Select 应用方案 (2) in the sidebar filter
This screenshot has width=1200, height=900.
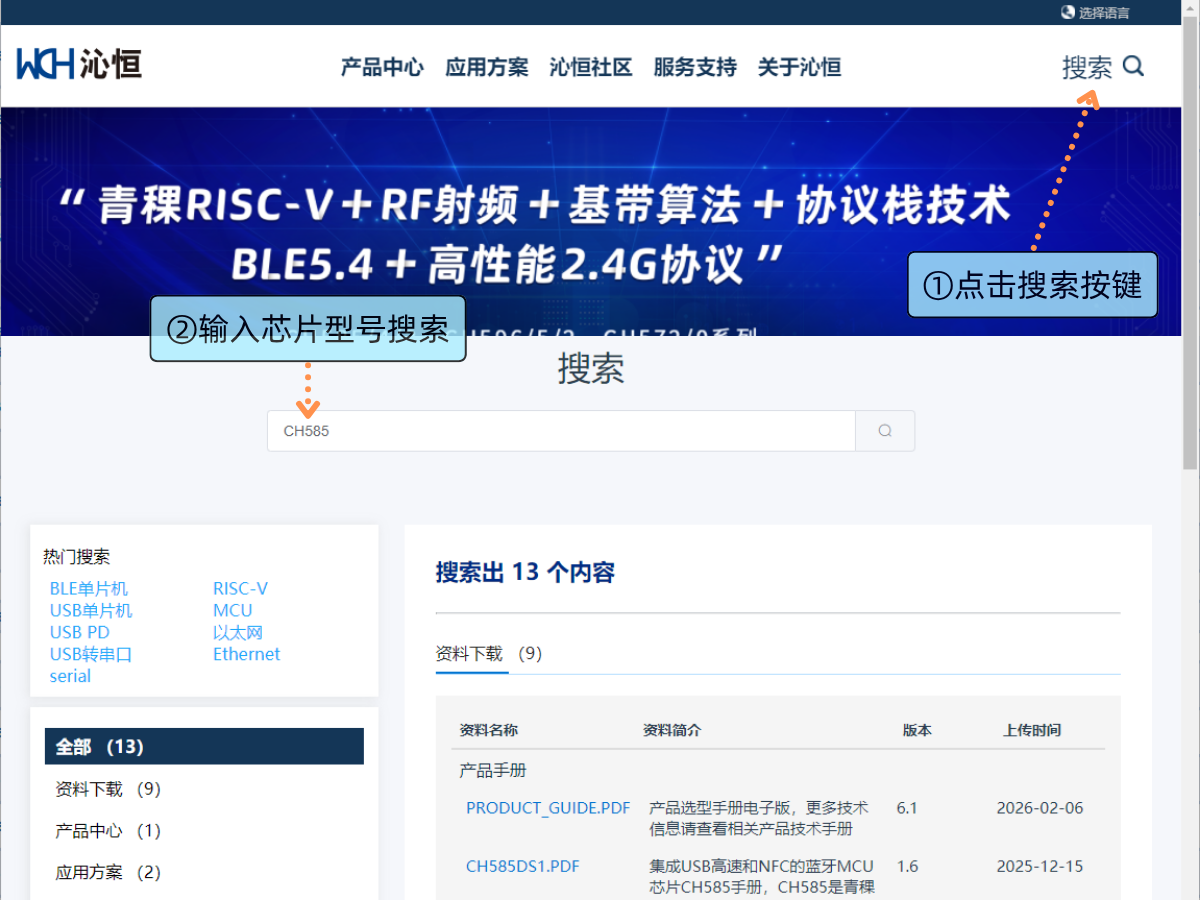coord(108,872)
